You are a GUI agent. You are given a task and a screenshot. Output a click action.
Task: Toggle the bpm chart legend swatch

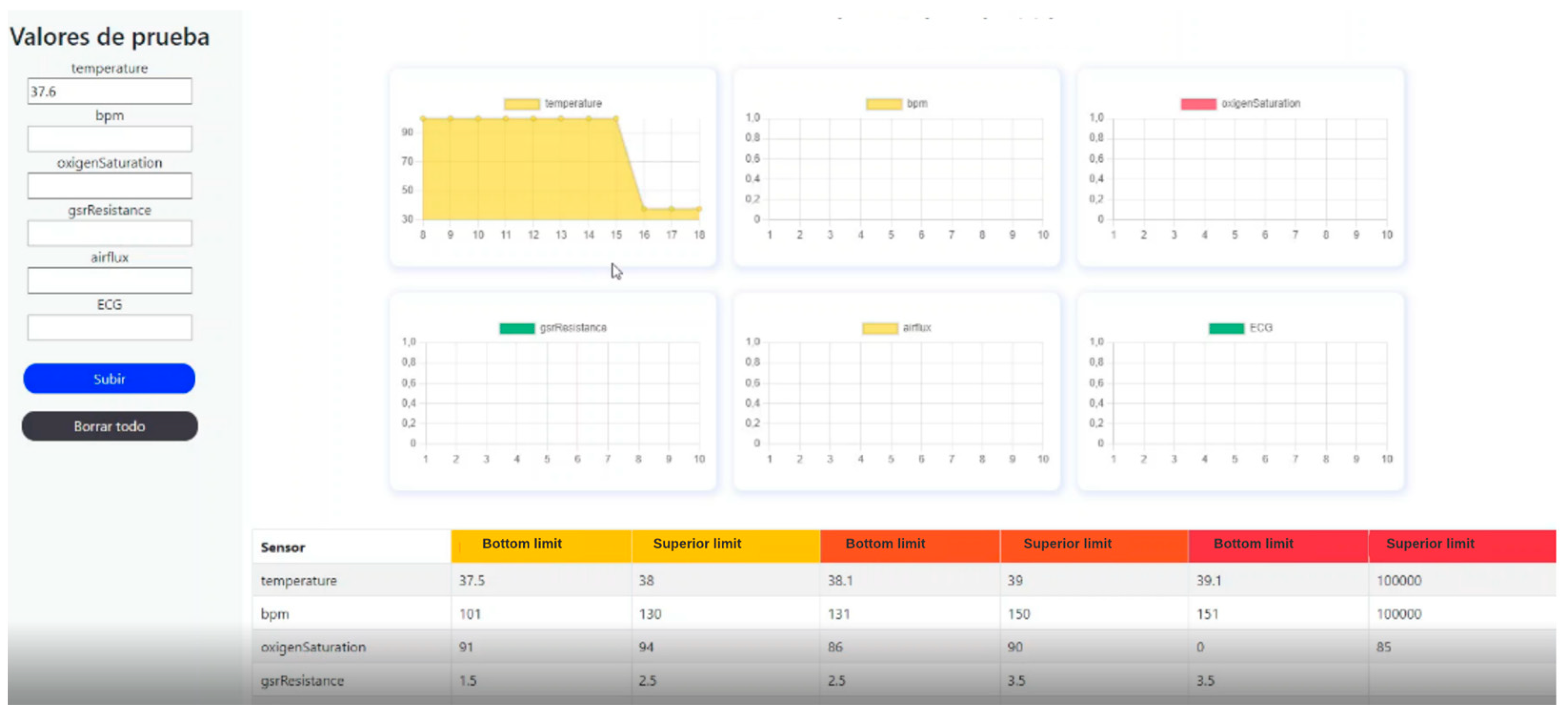tap(883, 104)
